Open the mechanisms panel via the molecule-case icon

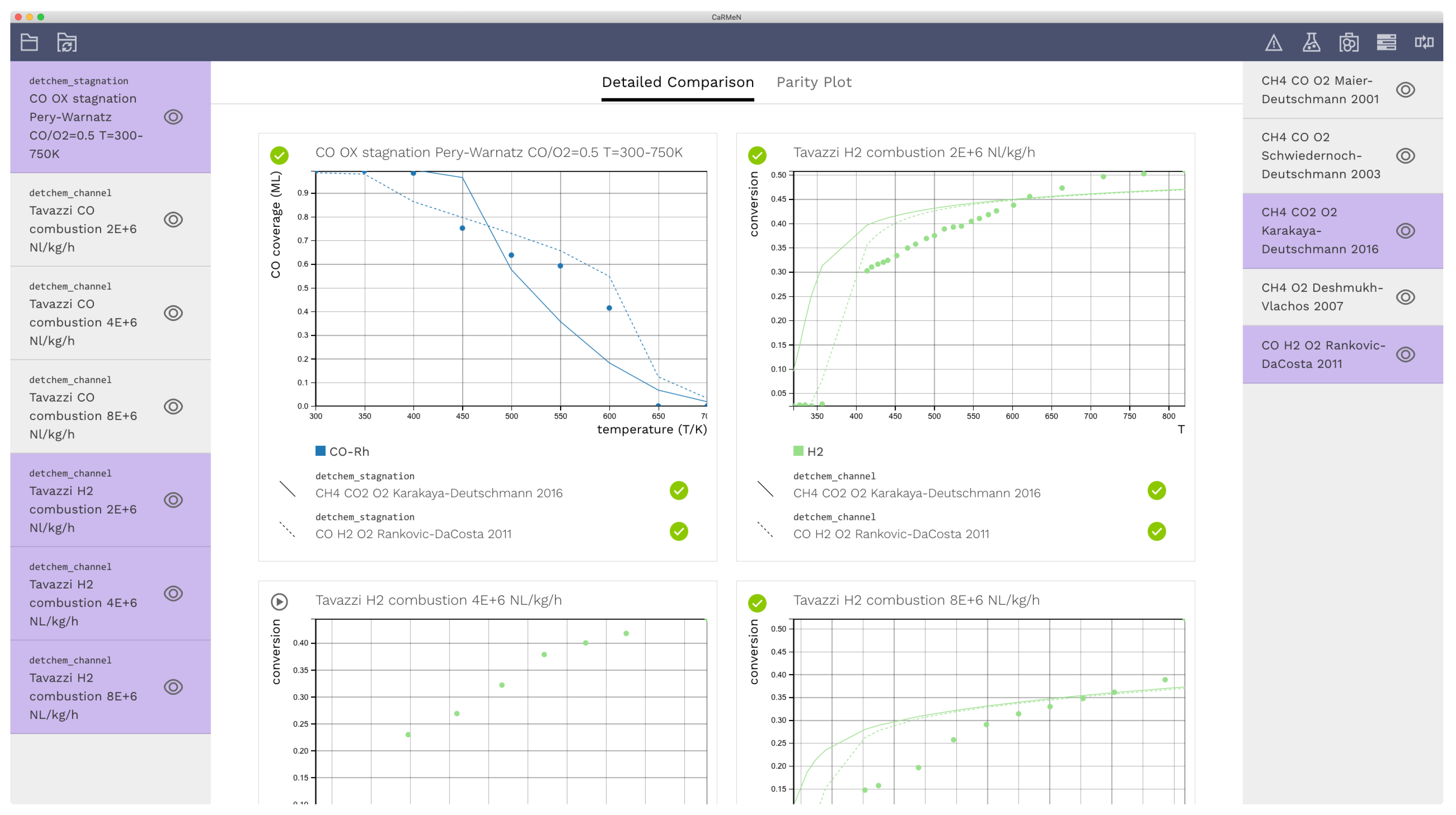(1350, 42)
